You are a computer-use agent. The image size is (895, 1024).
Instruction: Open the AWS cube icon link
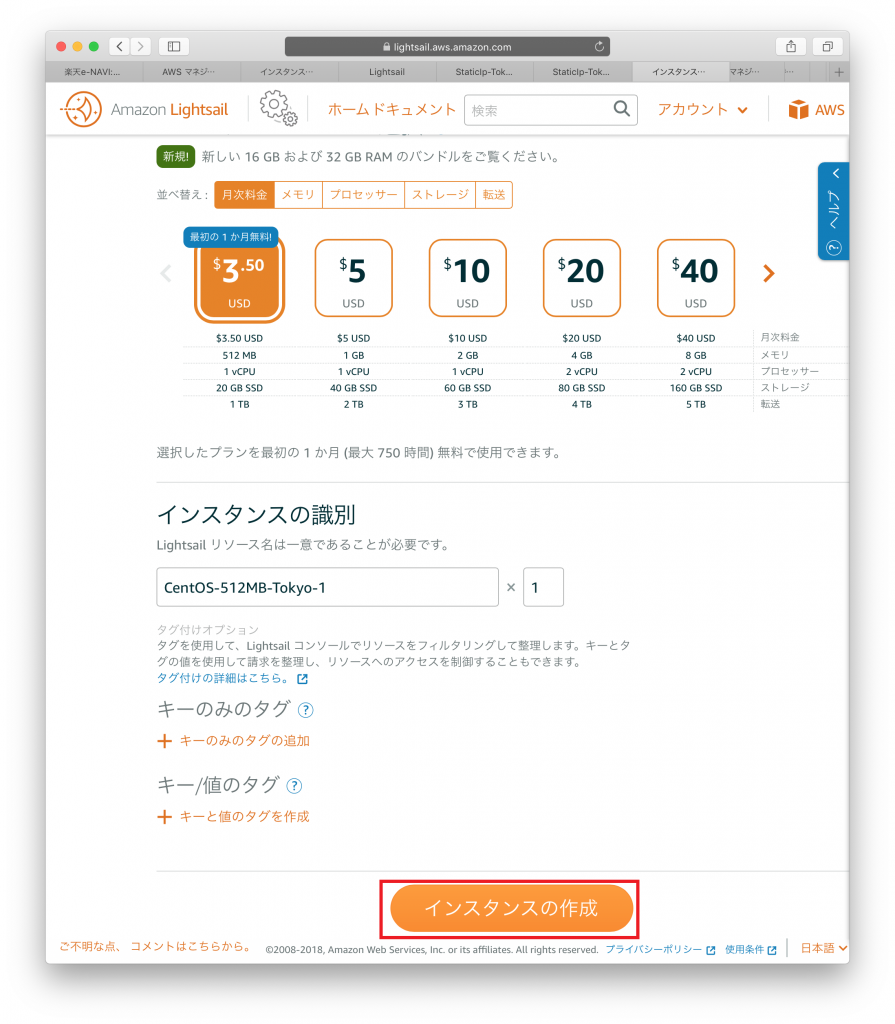(798, 110)
